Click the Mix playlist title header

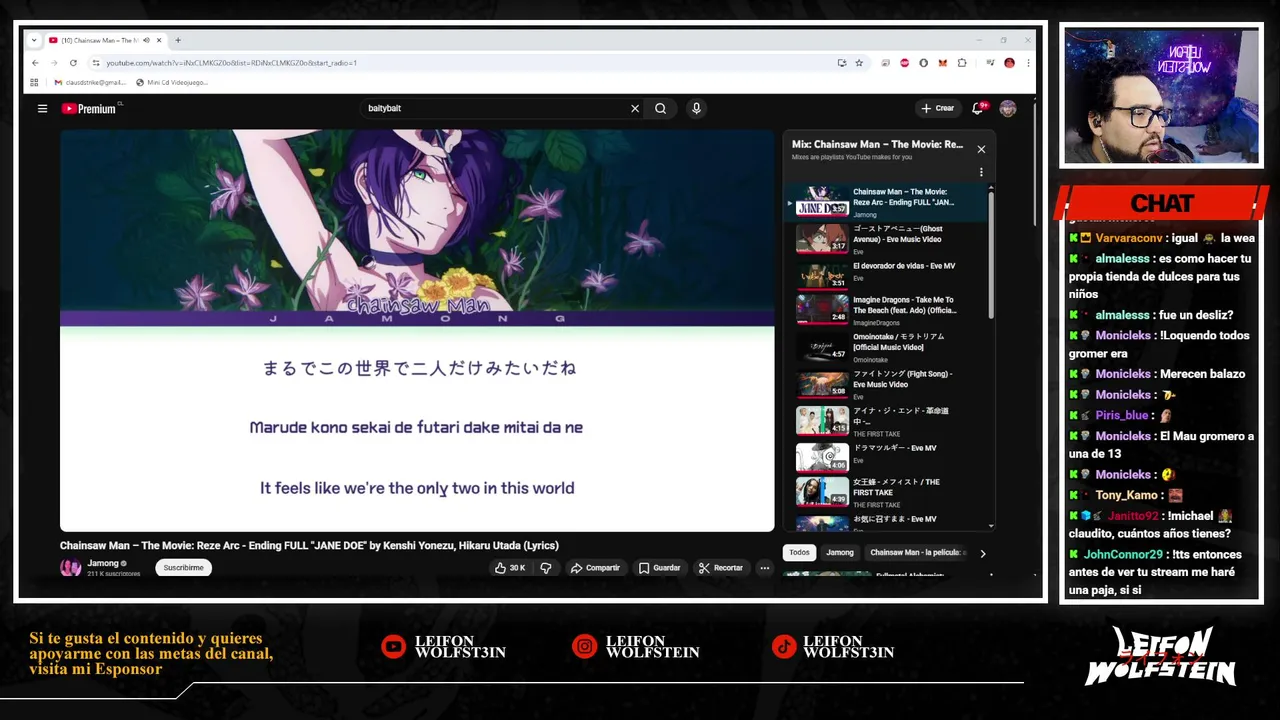click(x=877, y=145)
